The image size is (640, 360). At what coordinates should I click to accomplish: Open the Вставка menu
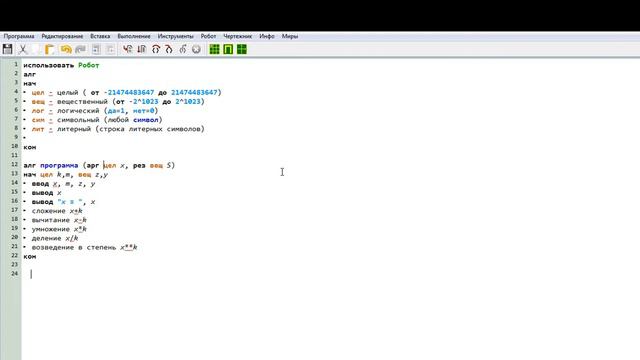pyautogui.click(x=100, y=36)
